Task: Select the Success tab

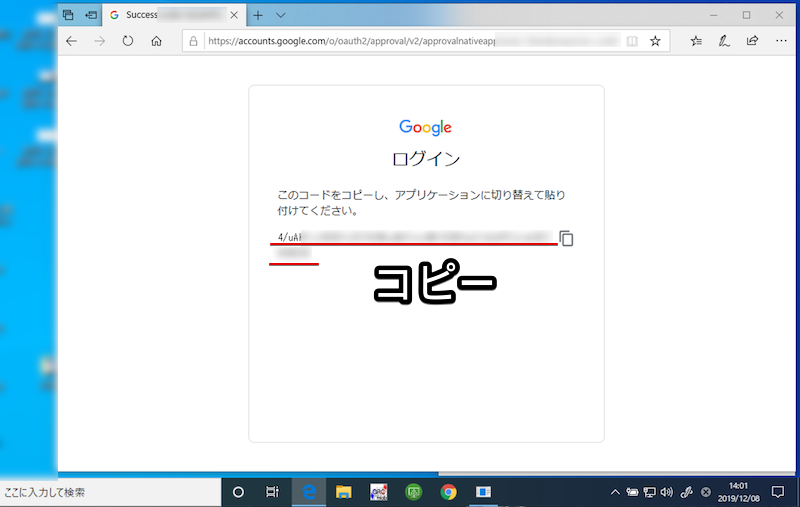Action: 170,15
